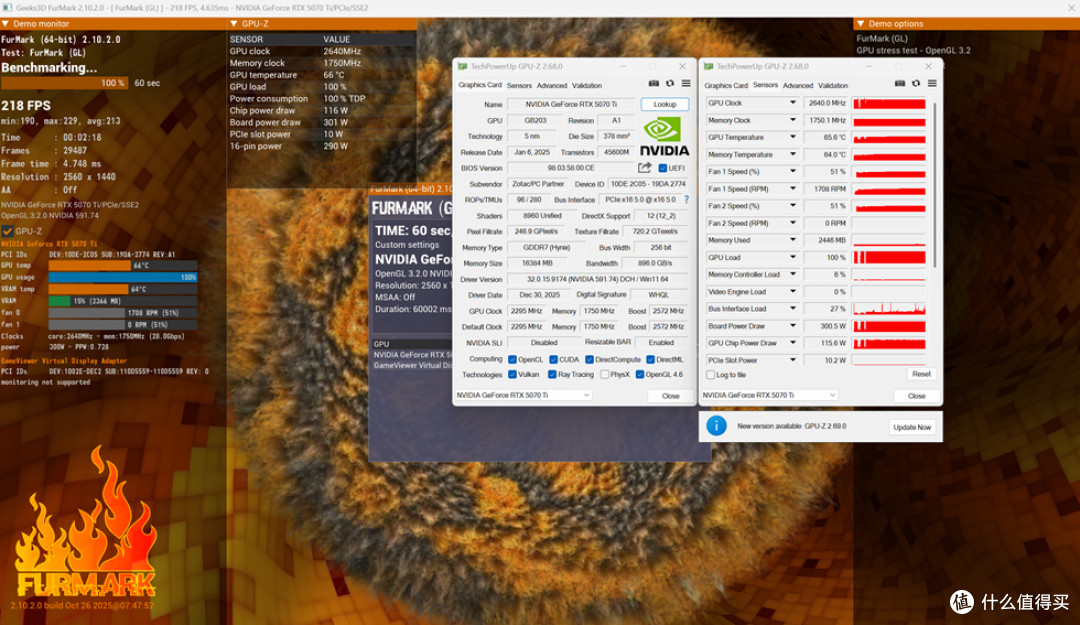Viewport: 1080px width, 625px height.
Task: Enable the Log to file checkbox
Action: [x=711, y=375]
